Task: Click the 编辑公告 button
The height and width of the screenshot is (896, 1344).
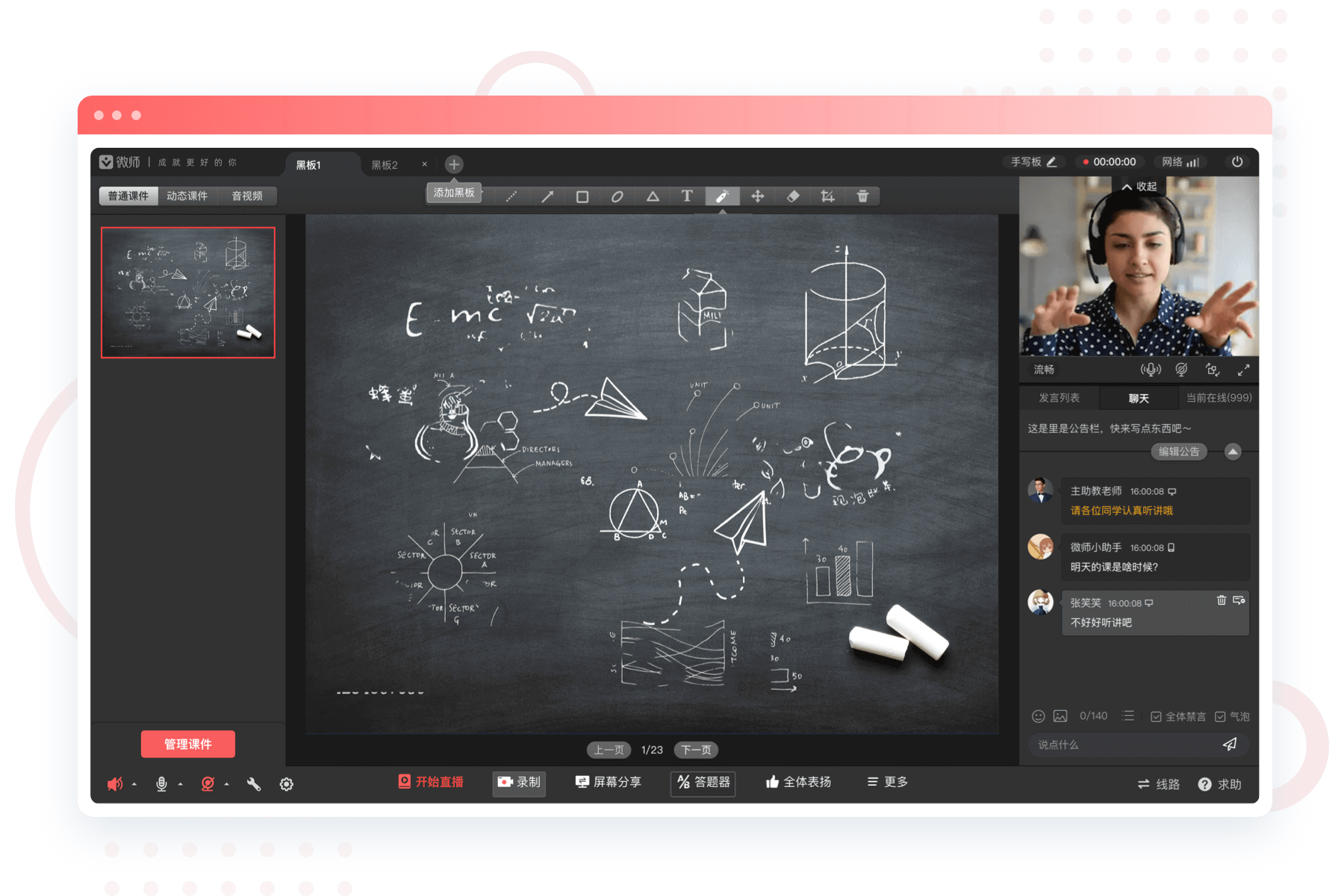Action: (1179, 452)
